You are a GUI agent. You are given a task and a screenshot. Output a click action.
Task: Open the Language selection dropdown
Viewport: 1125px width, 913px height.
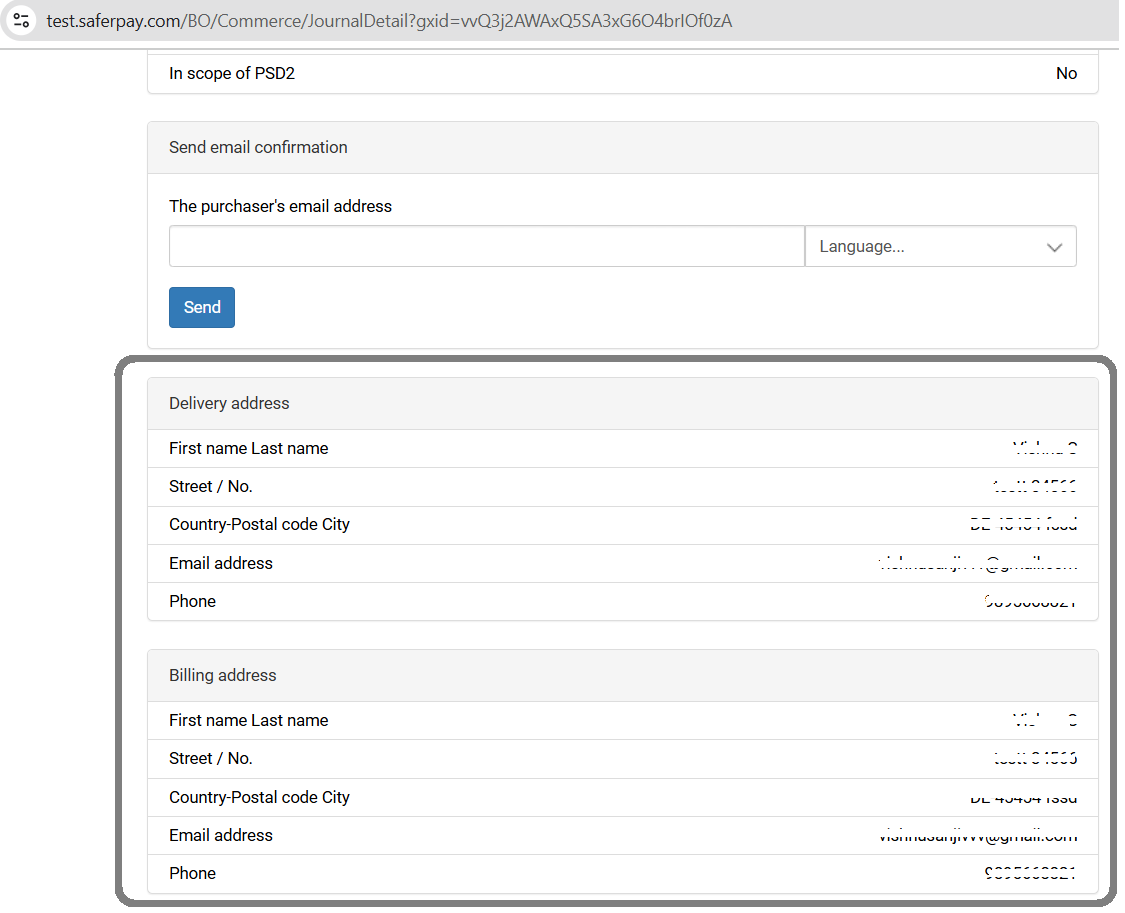(940, 246)
